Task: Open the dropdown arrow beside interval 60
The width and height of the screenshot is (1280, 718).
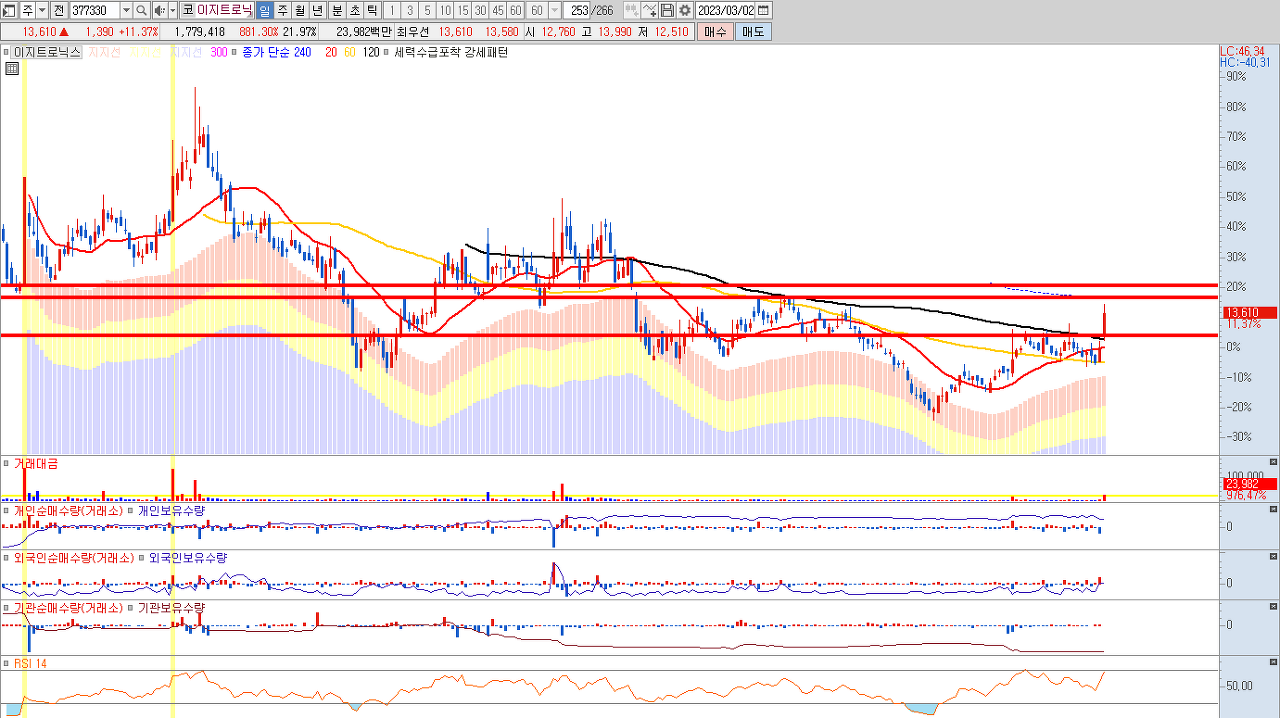Action: 555,10
